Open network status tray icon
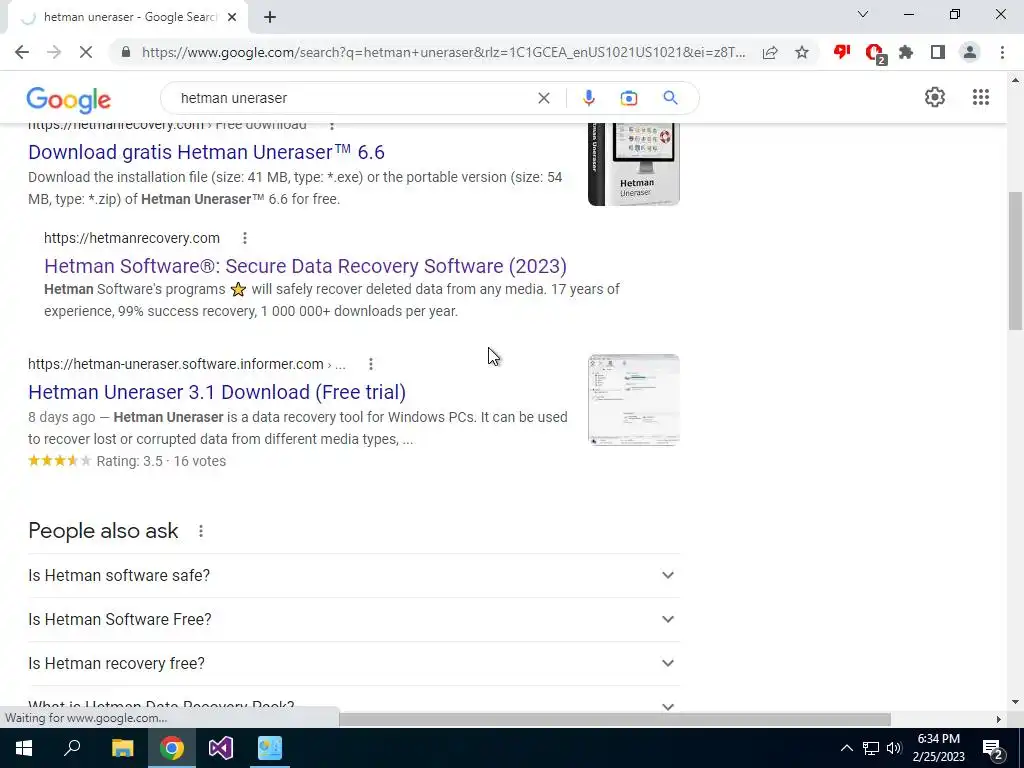The width and height of the screenshot is (1024, 768). (871, 748)
